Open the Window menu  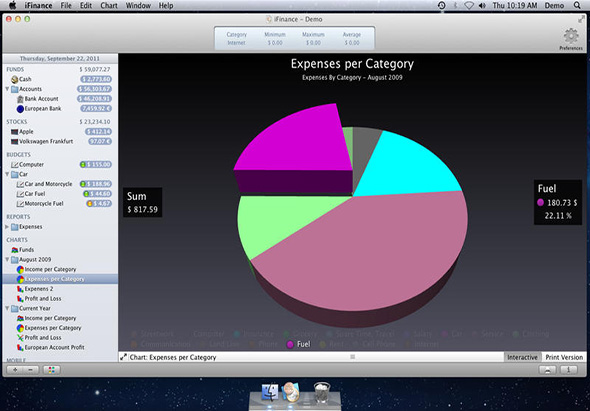point(138,6)
